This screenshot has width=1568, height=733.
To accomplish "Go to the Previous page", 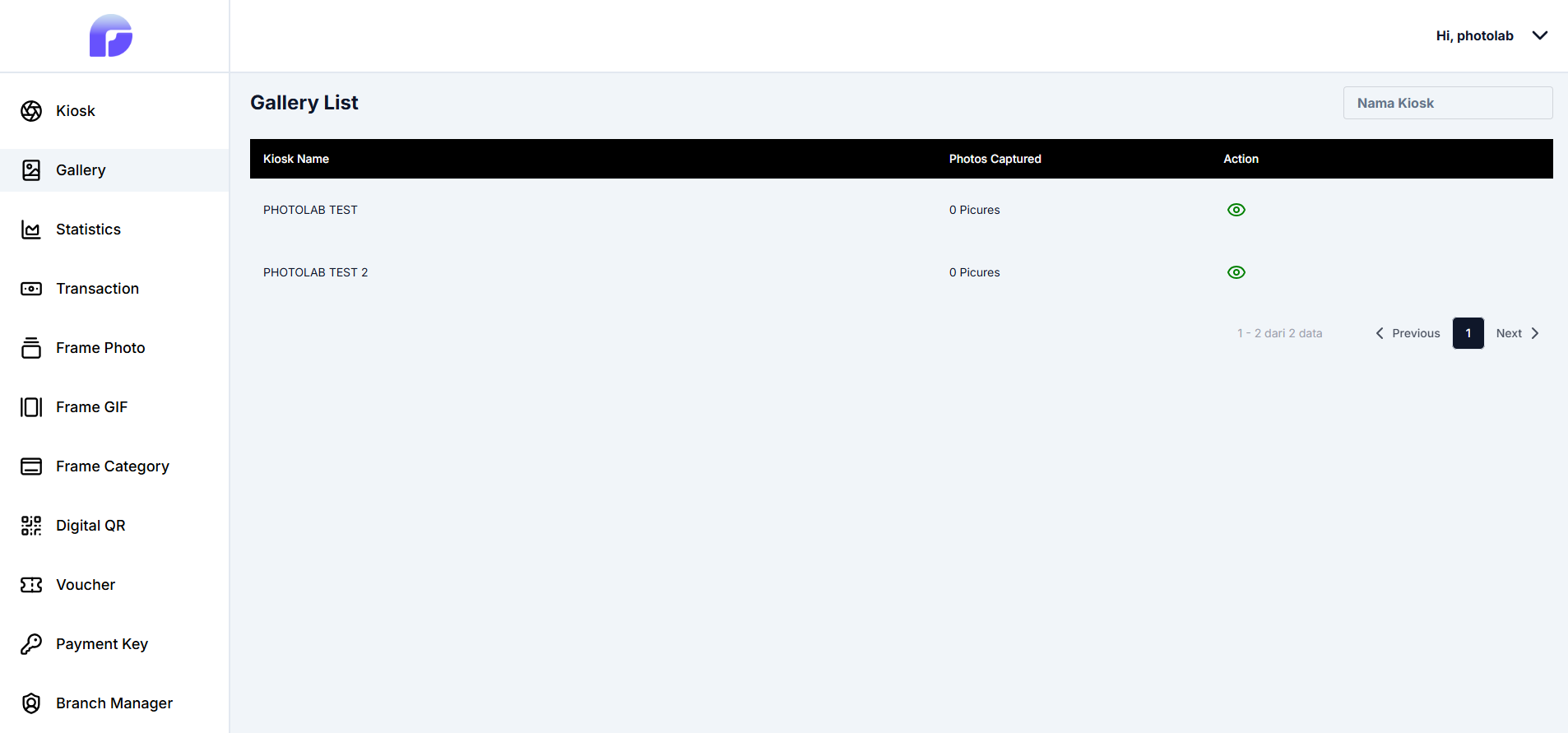I will click(1408, 333).
